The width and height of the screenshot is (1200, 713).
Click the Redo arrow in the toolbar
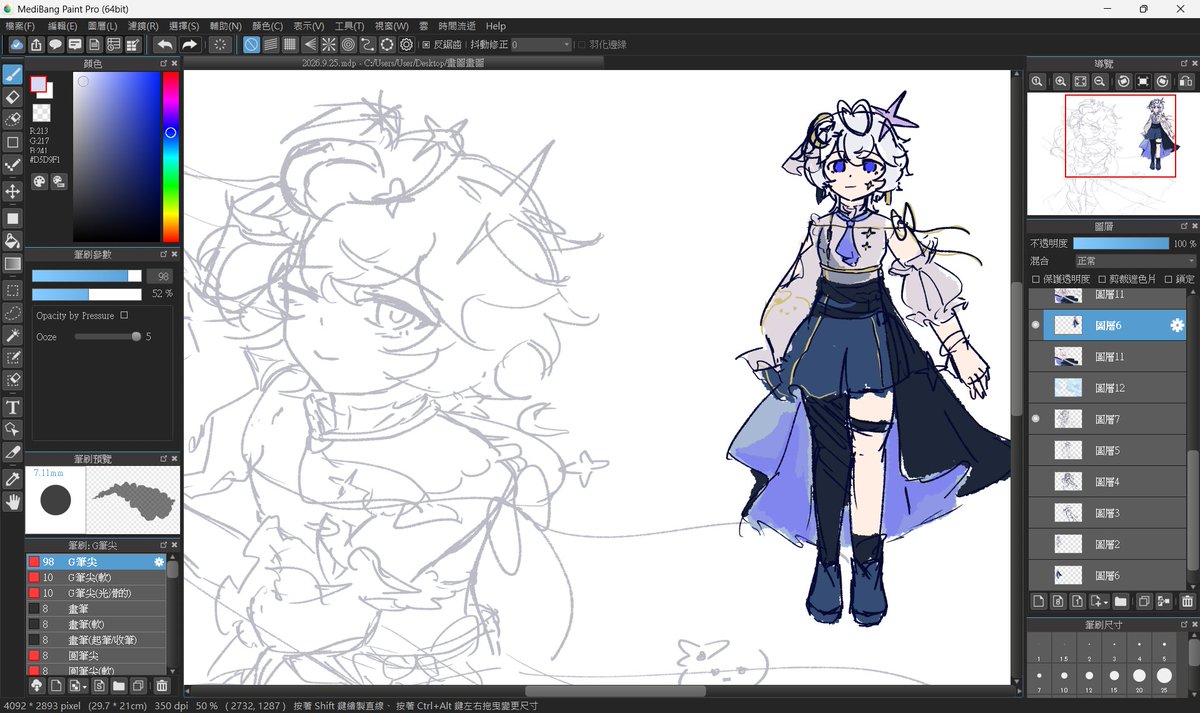(x=189, y=44)
